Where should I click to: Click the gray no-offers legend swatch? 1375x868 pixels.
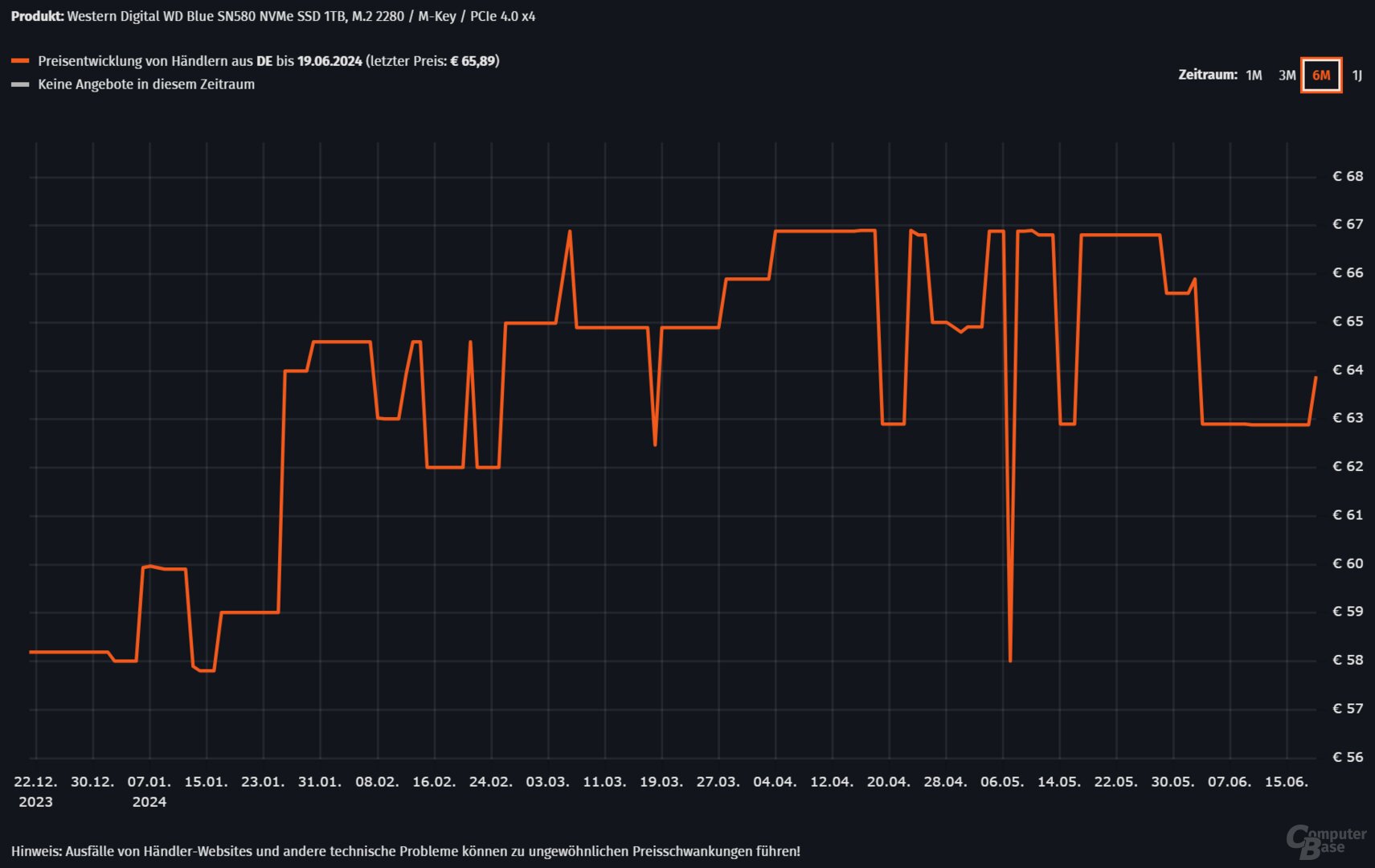(x=20, y=84)
